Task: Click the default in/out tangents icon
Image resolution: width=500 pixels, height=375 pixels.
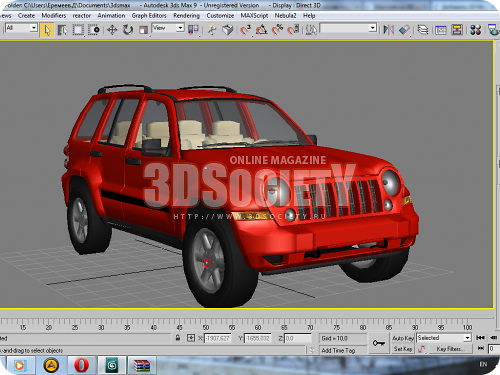Action: pos(422,349)
